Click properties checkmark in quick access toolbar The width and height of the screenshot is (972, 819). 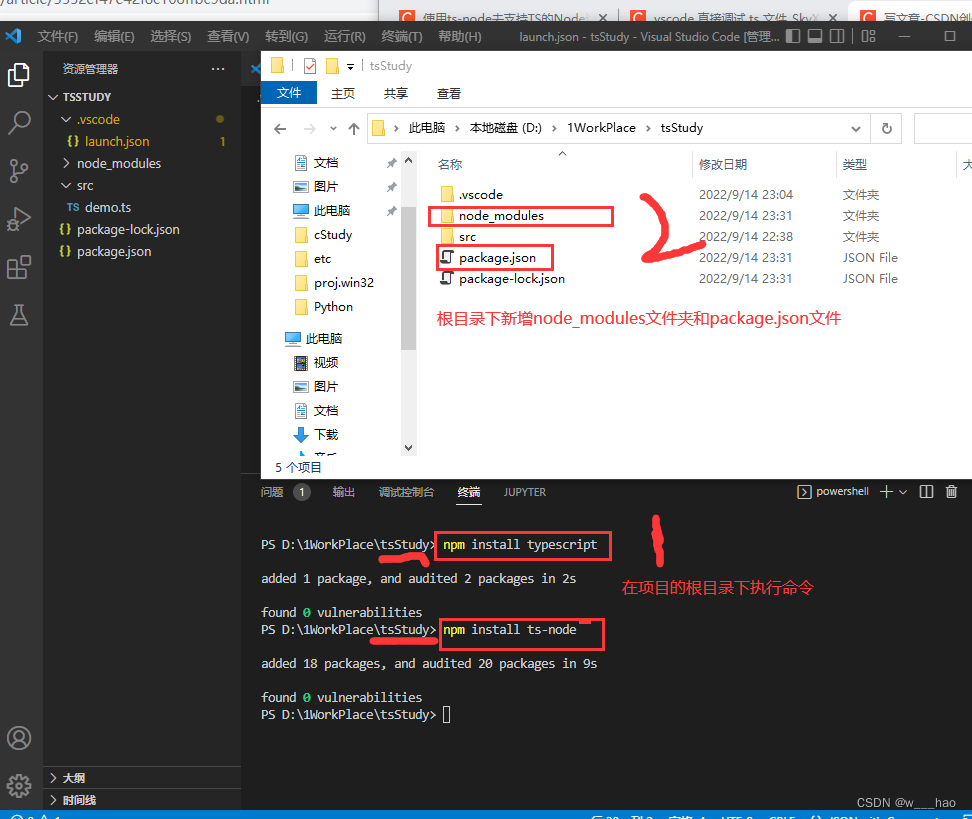(x=310, y=65)
